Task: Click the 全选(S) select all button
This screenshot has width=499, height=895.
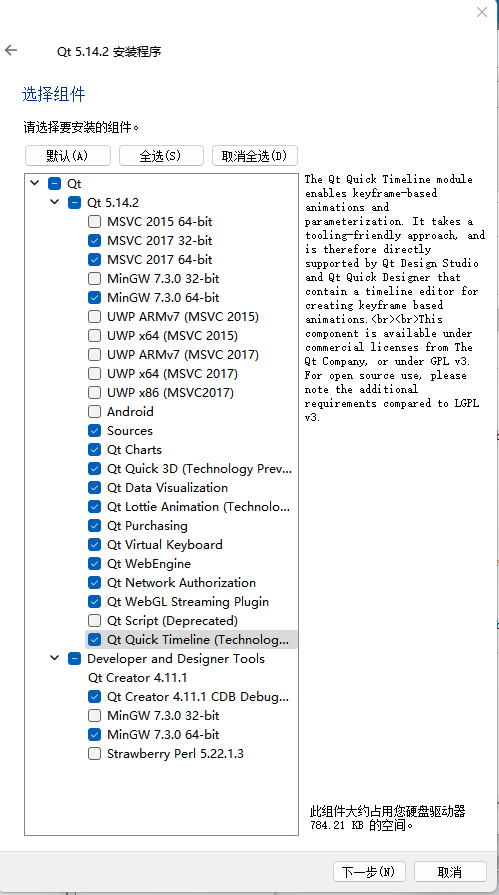Action: click(161, 156)
